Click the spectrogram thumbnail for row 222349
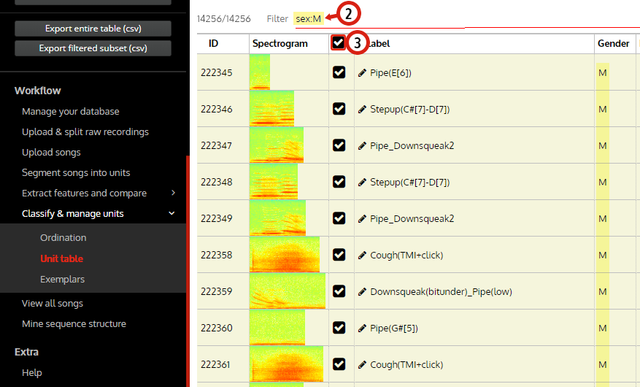 point(278,218)
